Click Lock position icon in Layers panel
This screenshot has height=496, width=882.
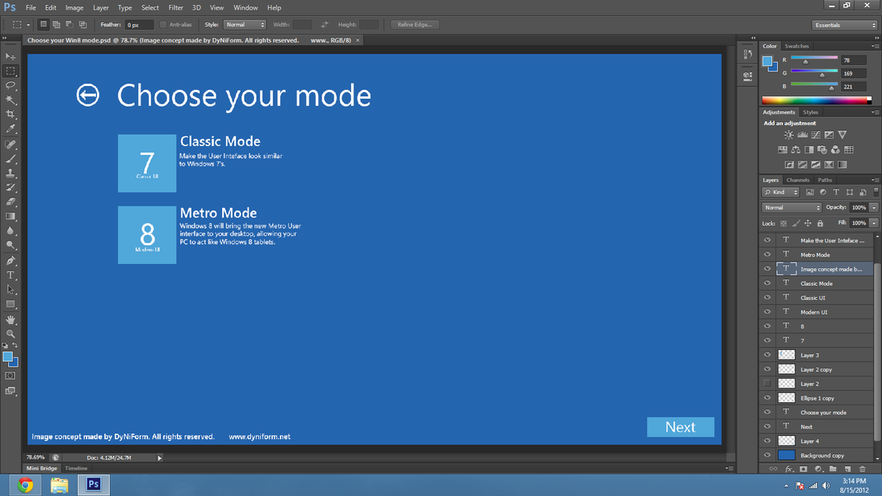(x=808, y=223)
